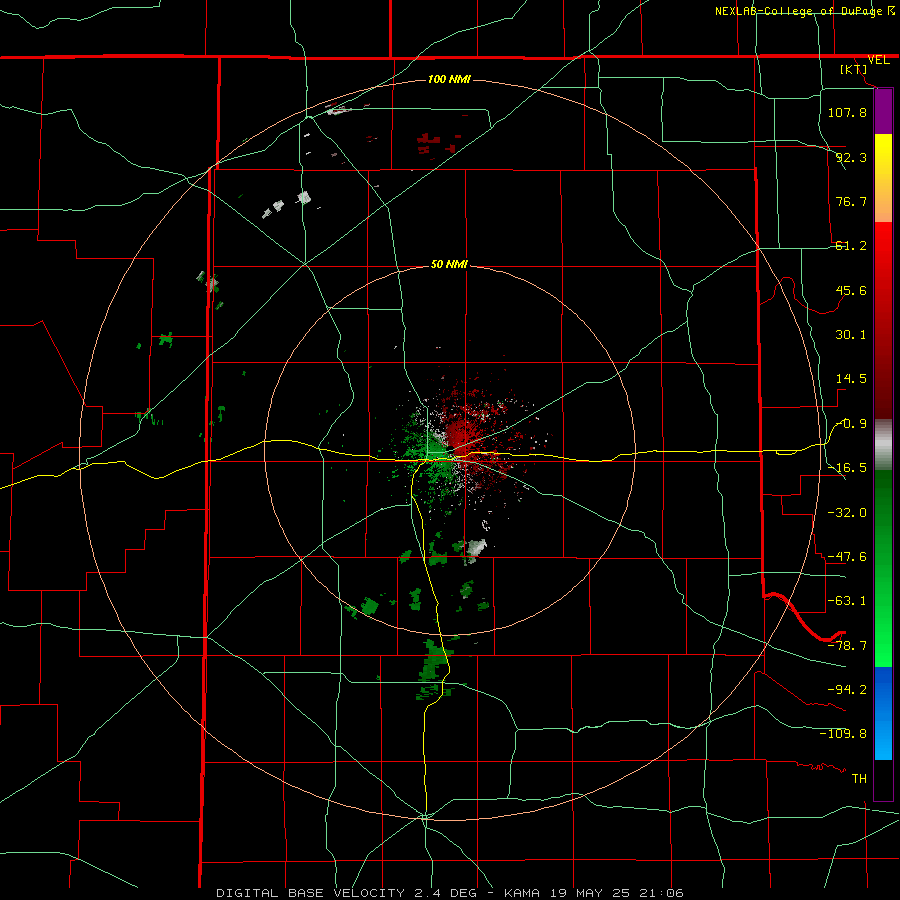Click the -109.8 legend value
The image size is (900, 900).
(x=843, y=734)
